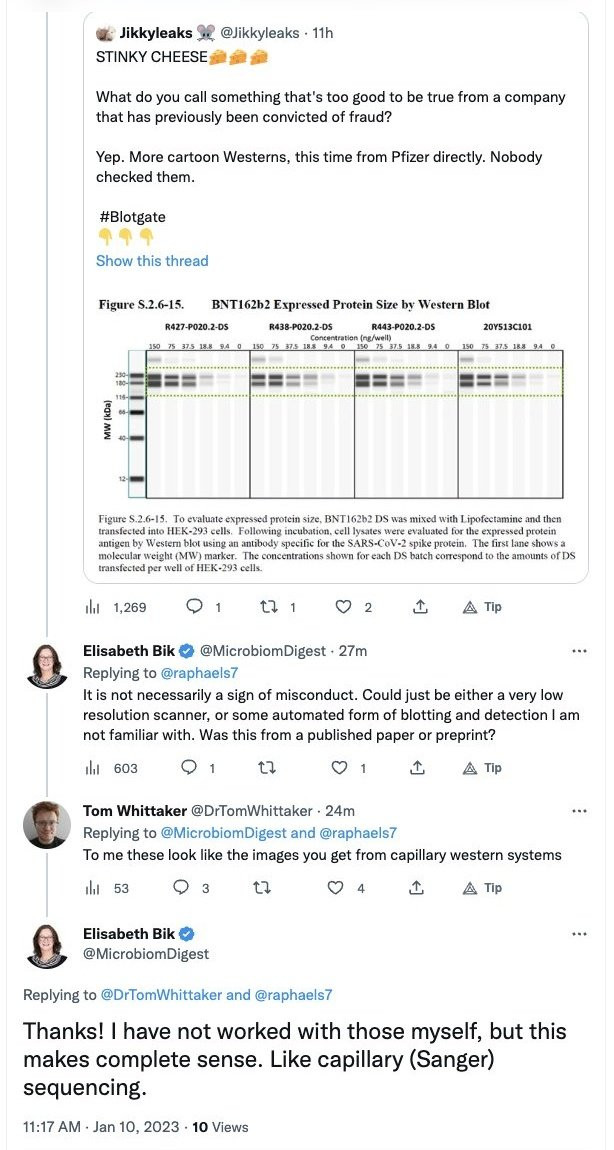Click the Show this thread link
The width and height of the screenshot is (614, 1150).
152,261
